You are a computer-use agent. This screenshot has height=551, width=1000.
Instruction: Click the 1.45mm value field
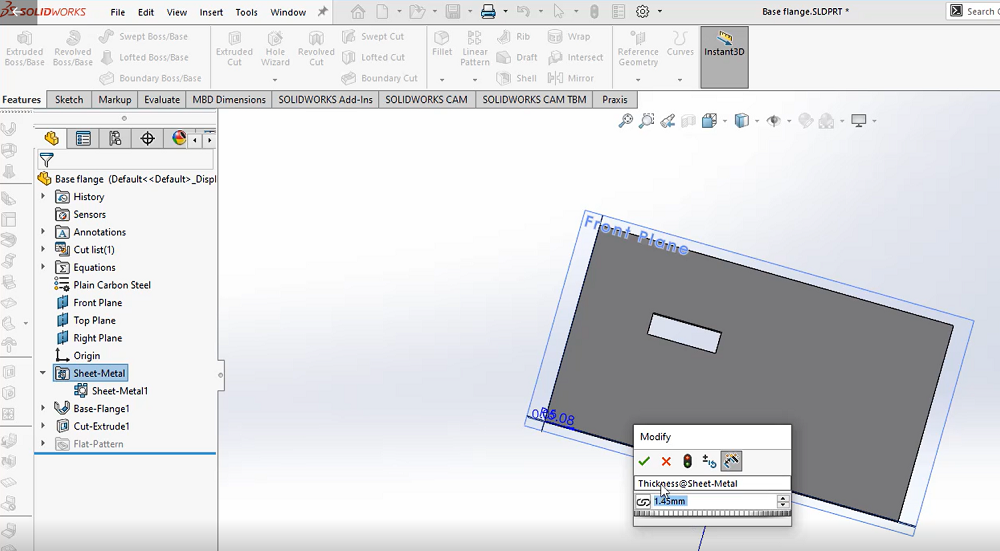tap(714, 501)
